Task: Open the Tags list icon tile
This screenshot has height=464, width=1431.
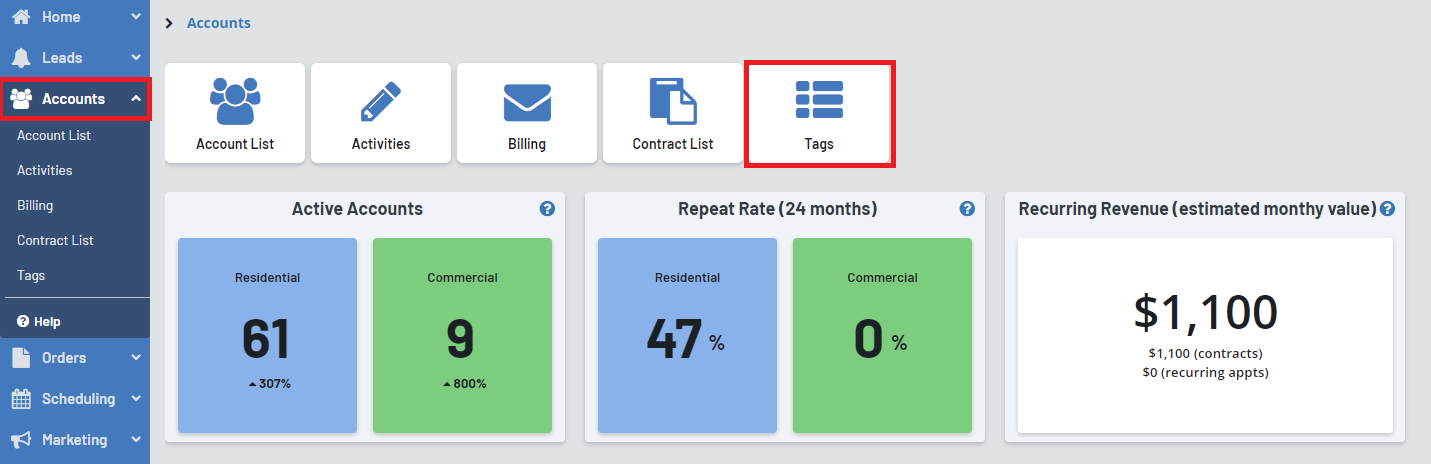Action: tap(819, 113)
